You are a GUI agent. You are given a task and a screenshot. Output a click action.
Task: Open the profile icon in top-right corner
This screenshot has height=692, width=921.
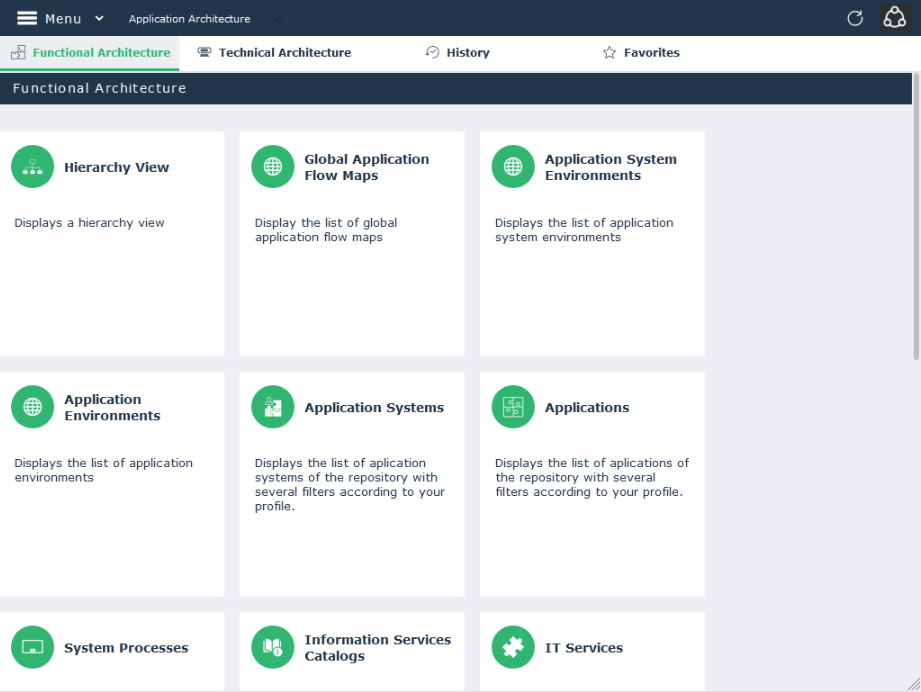click(x=894, y=18)
